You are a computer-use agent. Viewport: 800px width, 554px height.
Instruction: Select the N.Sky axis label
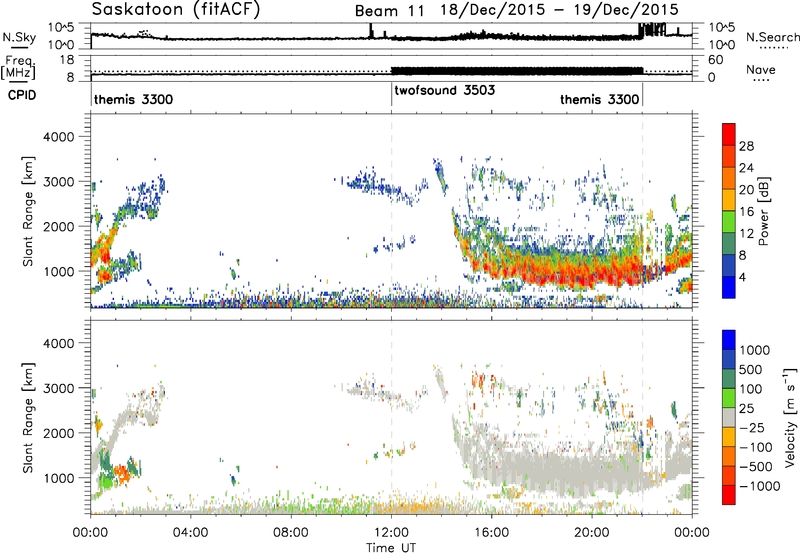pyautogui.click(x=19, y=37)
